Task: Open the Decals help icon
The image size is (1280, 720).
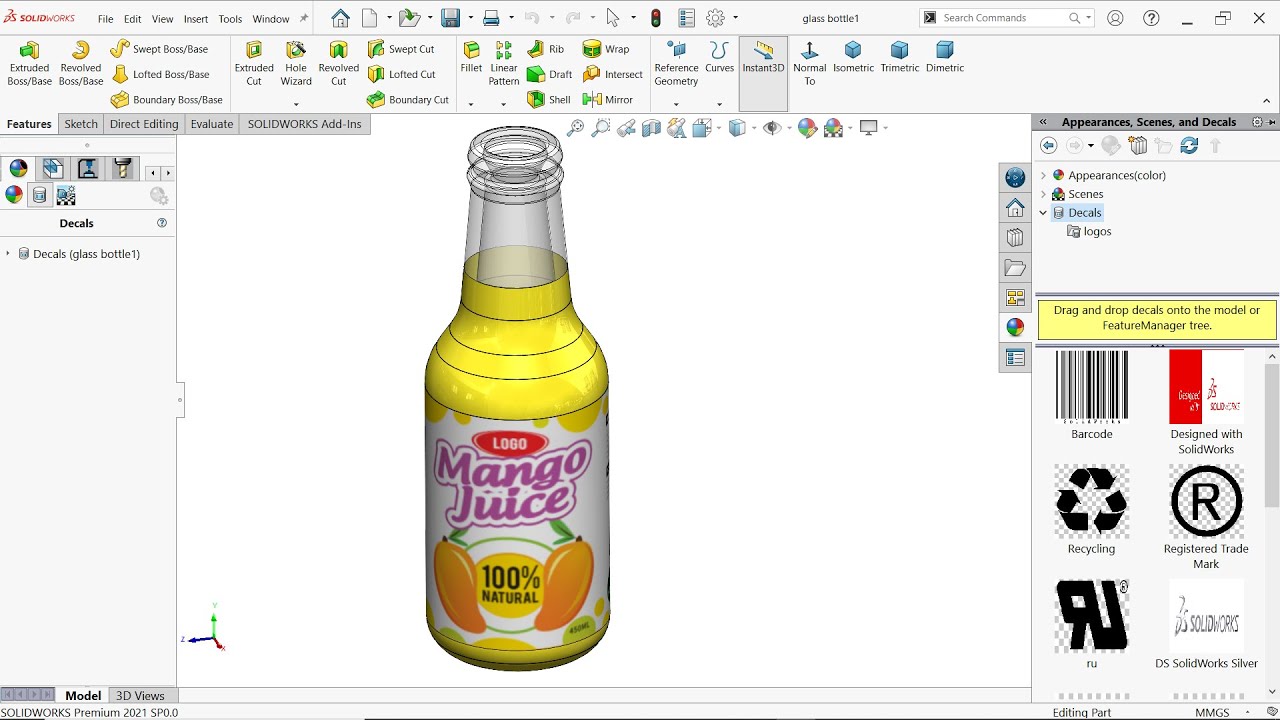Action: (x=162, y=223)
